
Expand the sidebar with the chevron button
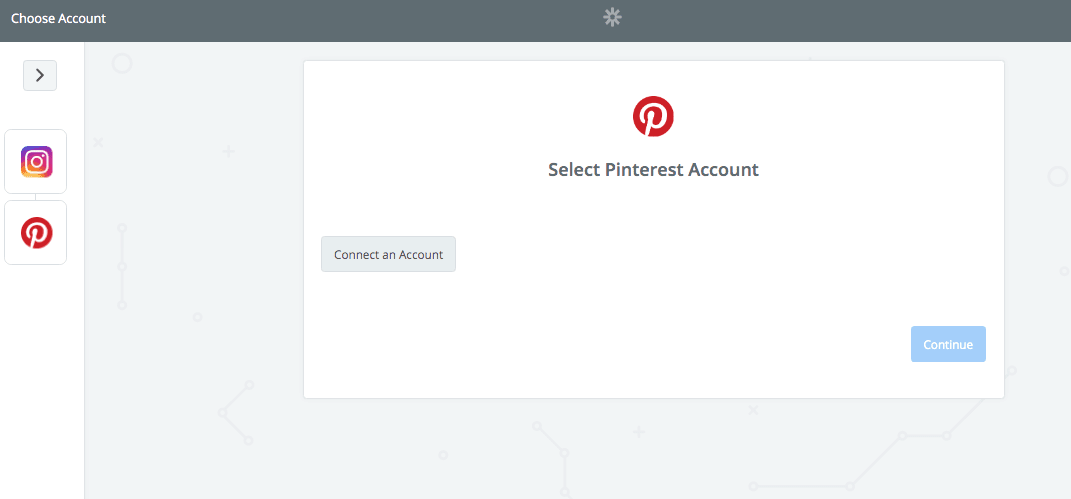coord(40,76)
